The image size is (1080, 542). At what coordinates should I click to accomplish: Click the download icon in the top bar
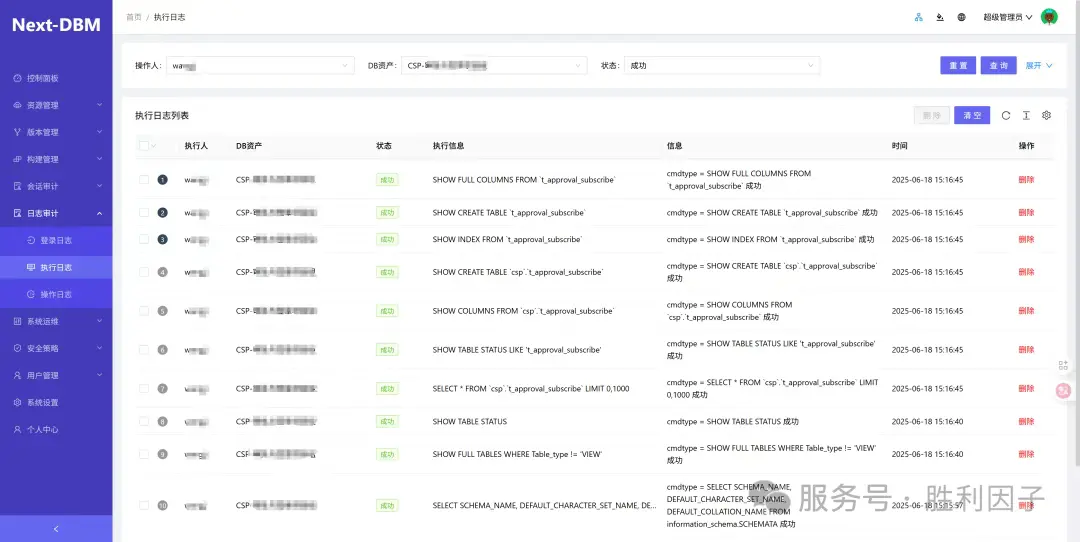click(x=940, y=17)
